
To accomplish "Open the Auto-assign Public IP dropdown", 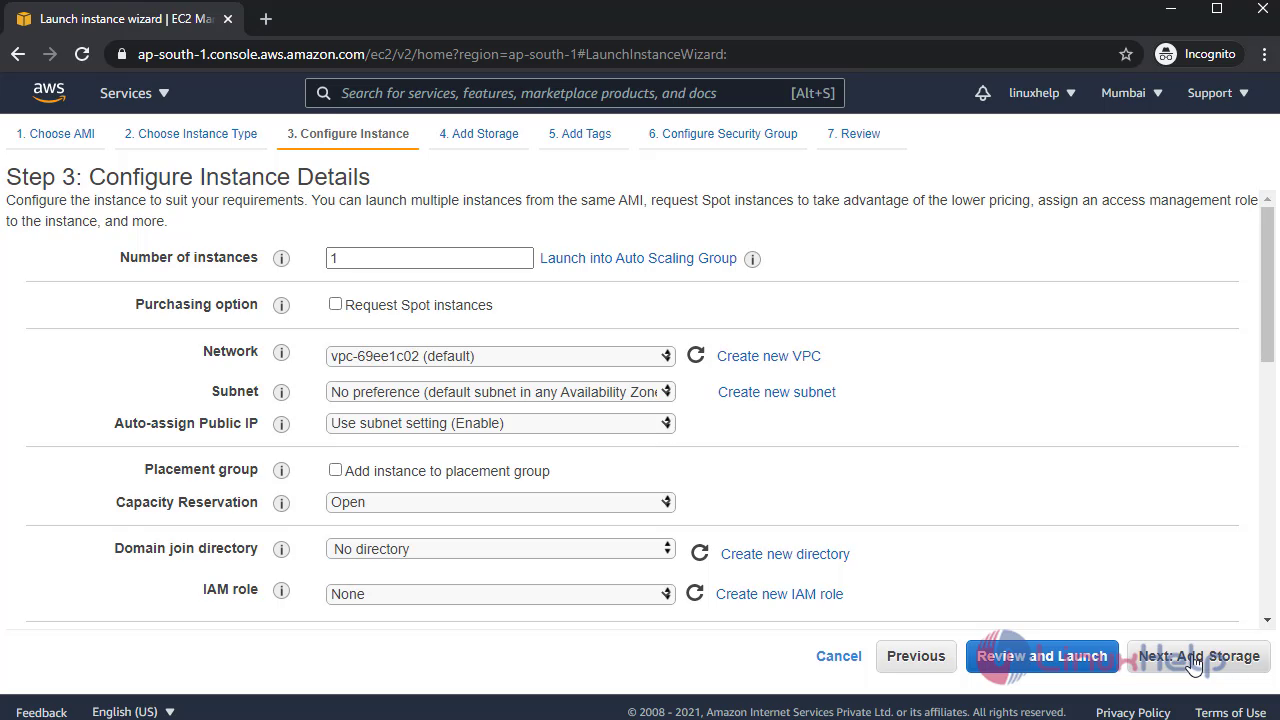I will coord(501,423).
